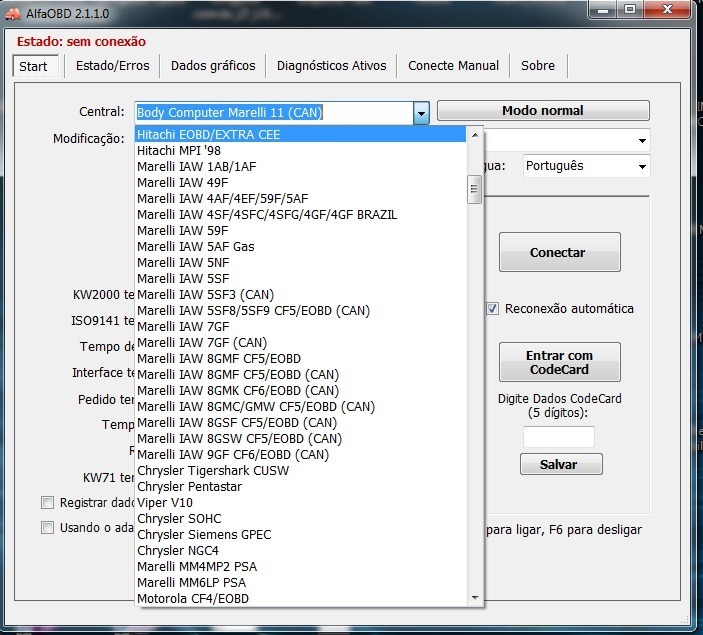This screenshot has width=703, height=635.
Task: Toggle Reconexão automática checkbox
Action: [x=492, y=309]
